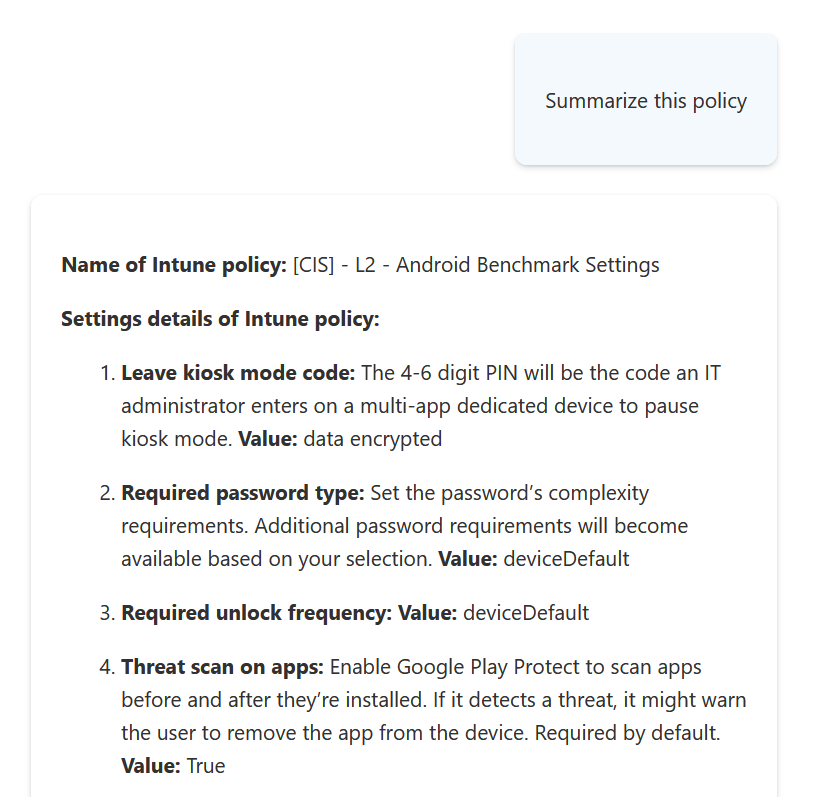Click 'Required password type:' setting title
The image size is (821, 797).
coord(243,493)
